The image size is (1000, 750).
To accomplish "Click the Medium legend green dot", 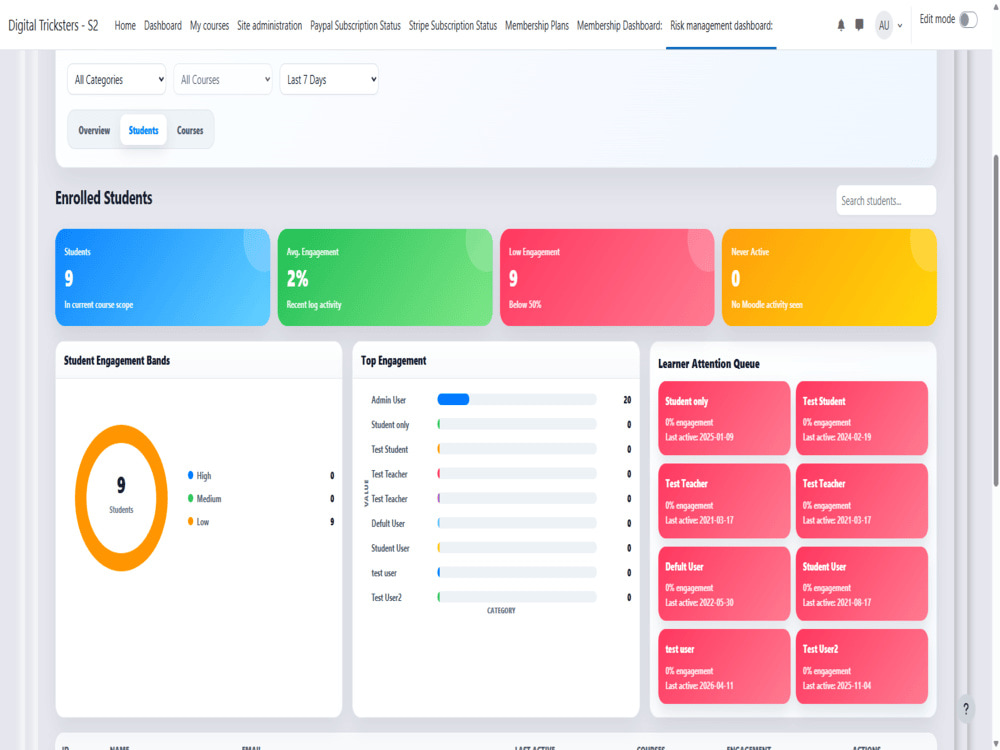I will 191,498.
